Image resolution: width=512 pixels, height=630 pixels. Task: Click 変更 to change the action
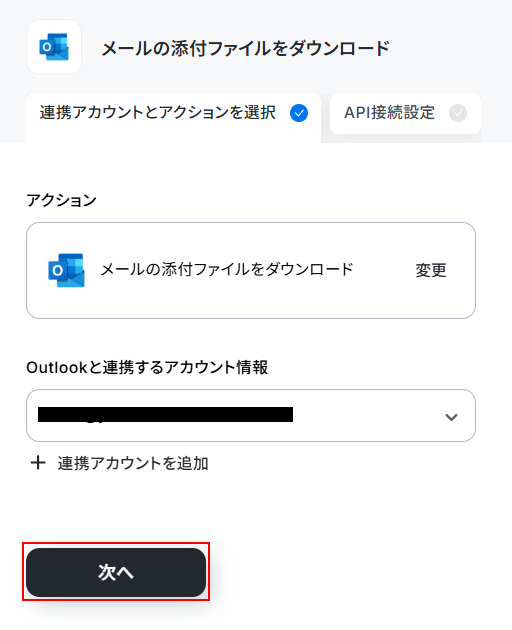click(x=430, y=270)
